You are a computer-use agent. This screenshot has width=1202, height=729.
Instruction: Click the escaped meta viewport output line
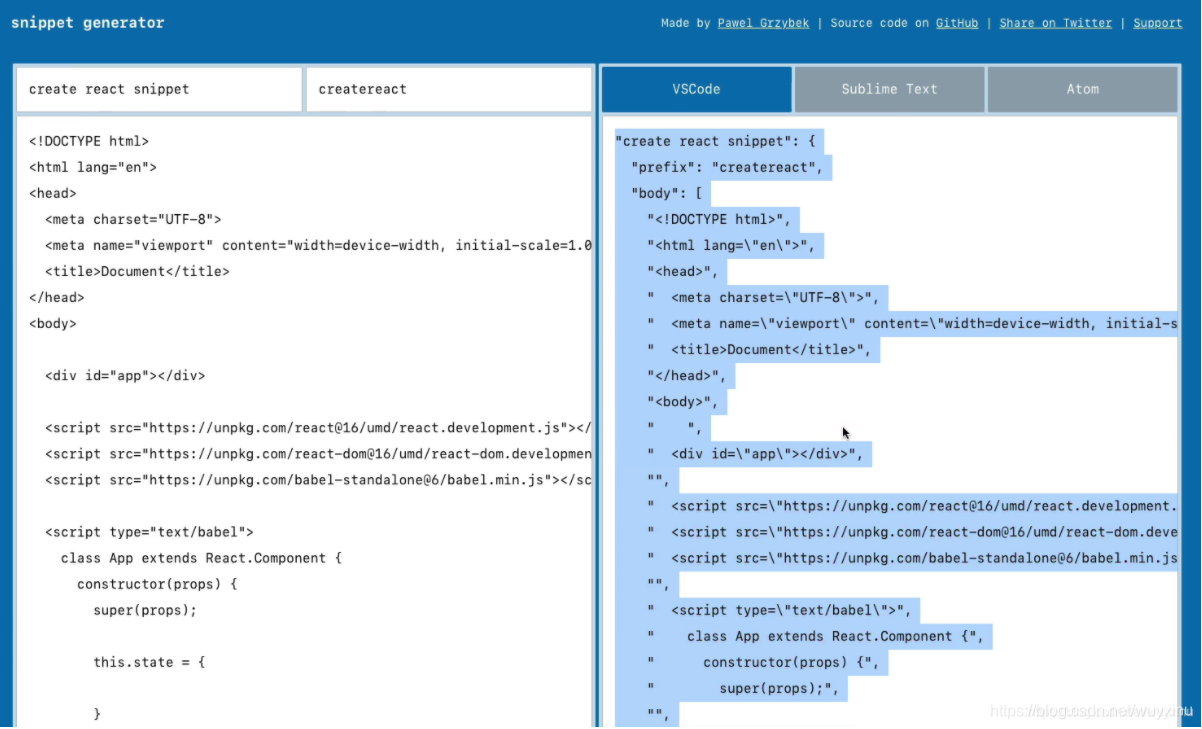click(912, 323)
